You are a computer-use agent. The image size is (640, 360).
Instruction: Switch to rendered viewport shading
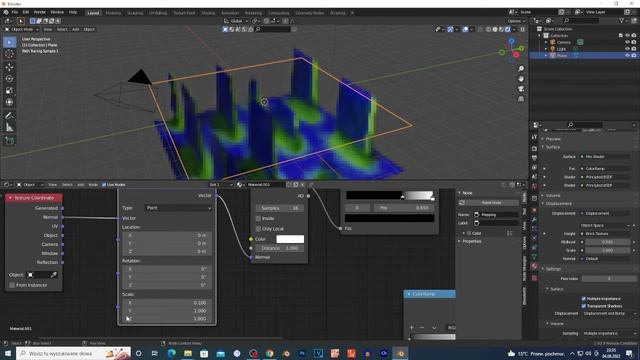508,29
